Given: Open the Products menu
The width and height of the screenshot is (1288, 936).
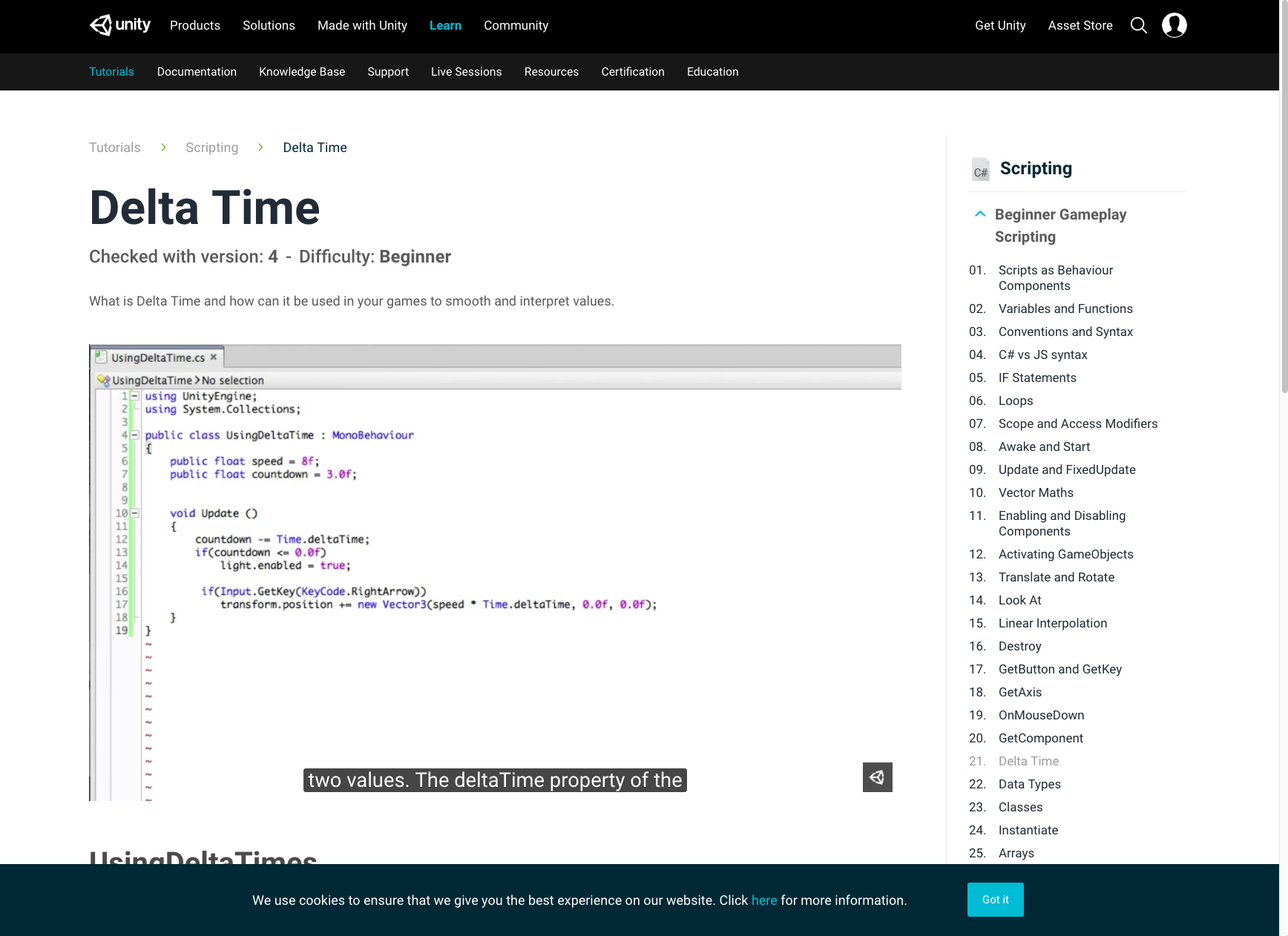Looking at the screenshot, I should [195, 25].
